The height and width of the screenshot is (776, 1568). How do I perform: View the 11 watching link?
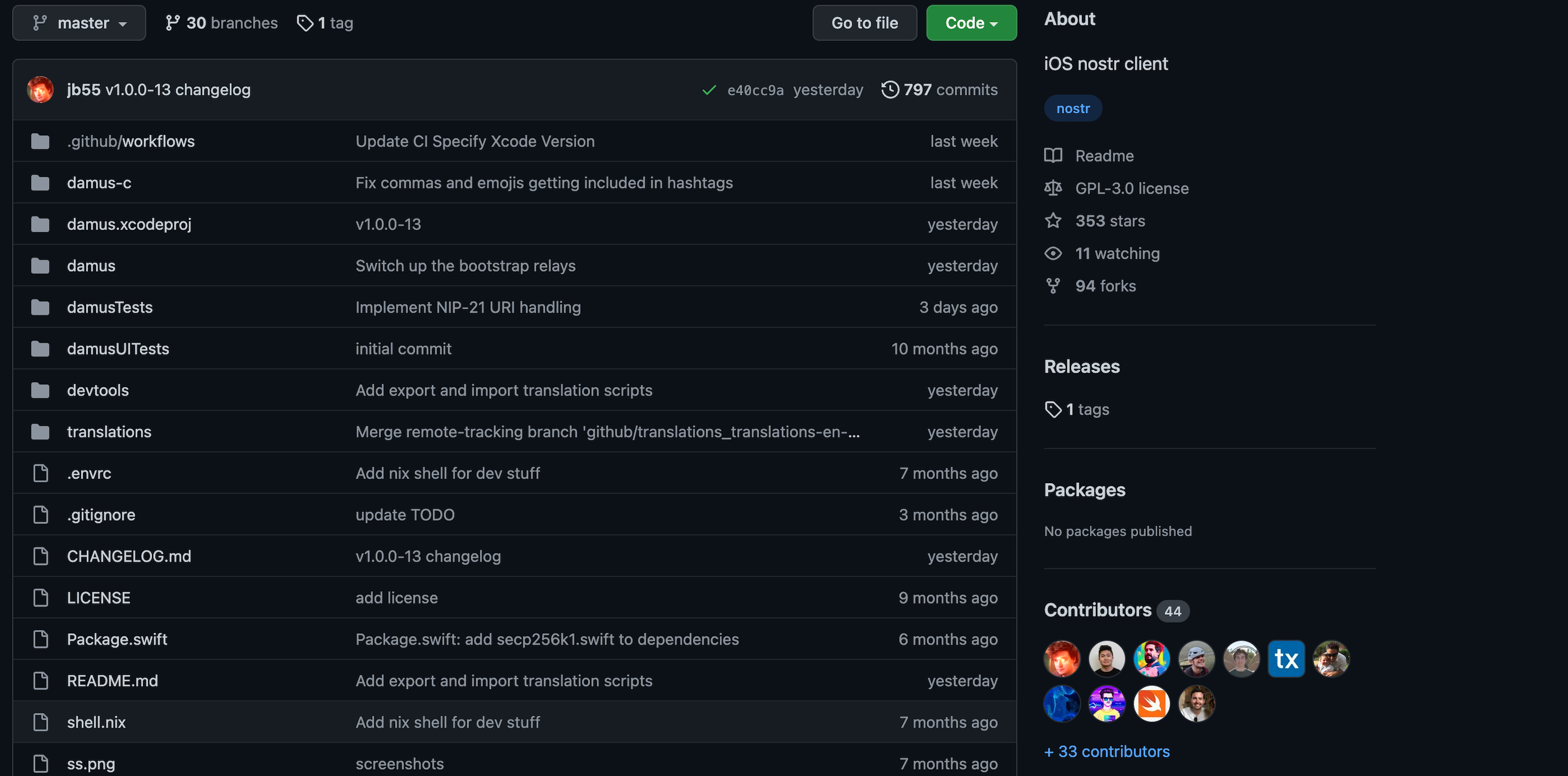pyautogui.click(x=1102, y=253)
